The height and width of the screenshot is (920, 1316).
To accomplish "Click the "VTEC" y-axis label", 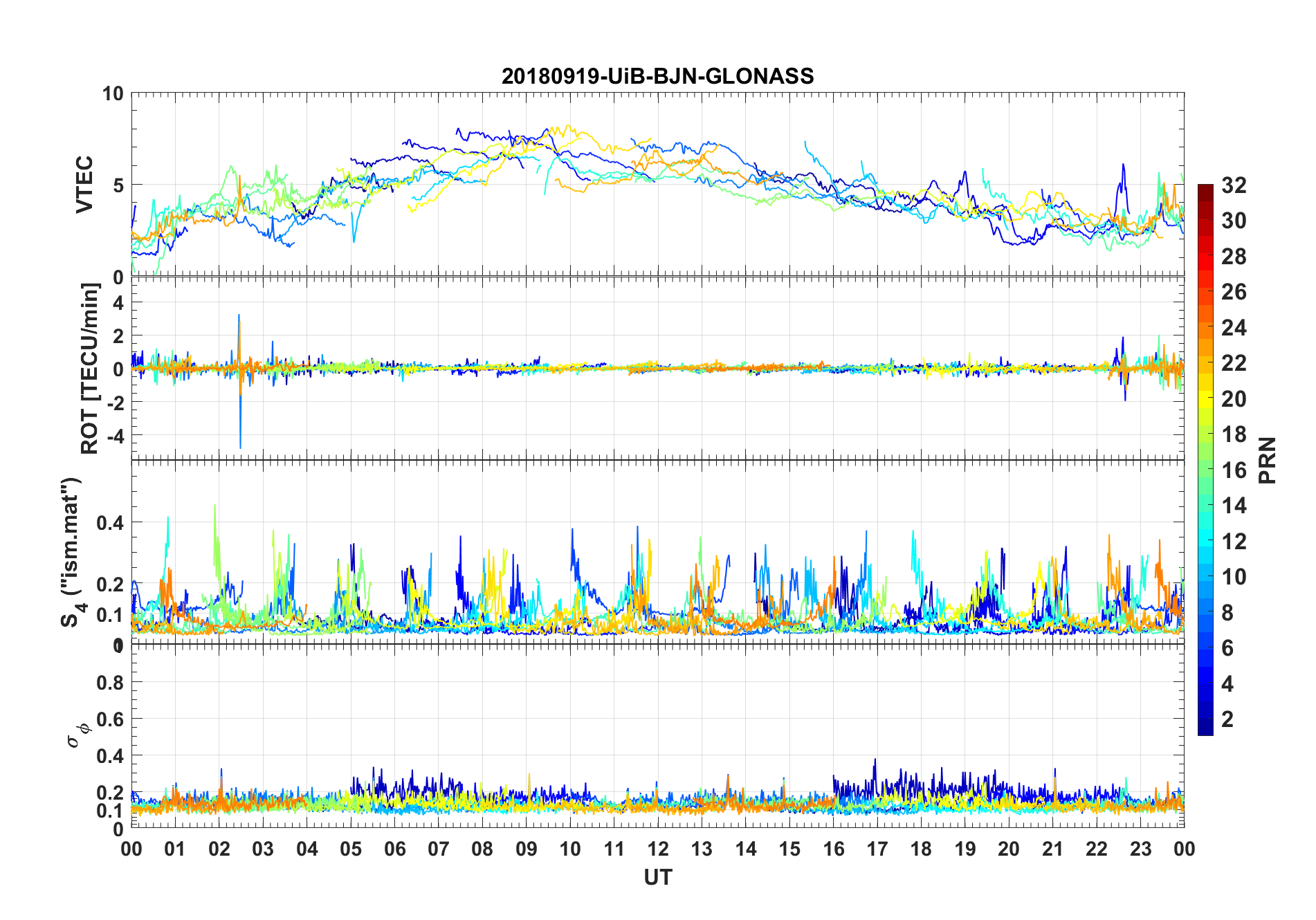I will pos(84,185).
